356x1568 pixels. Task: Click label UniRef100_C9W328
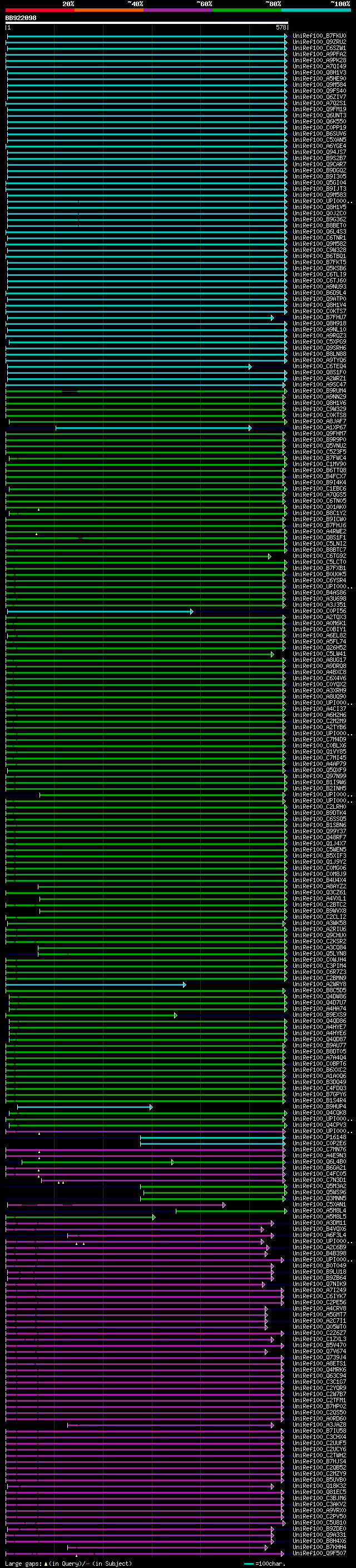click(319, 250)
